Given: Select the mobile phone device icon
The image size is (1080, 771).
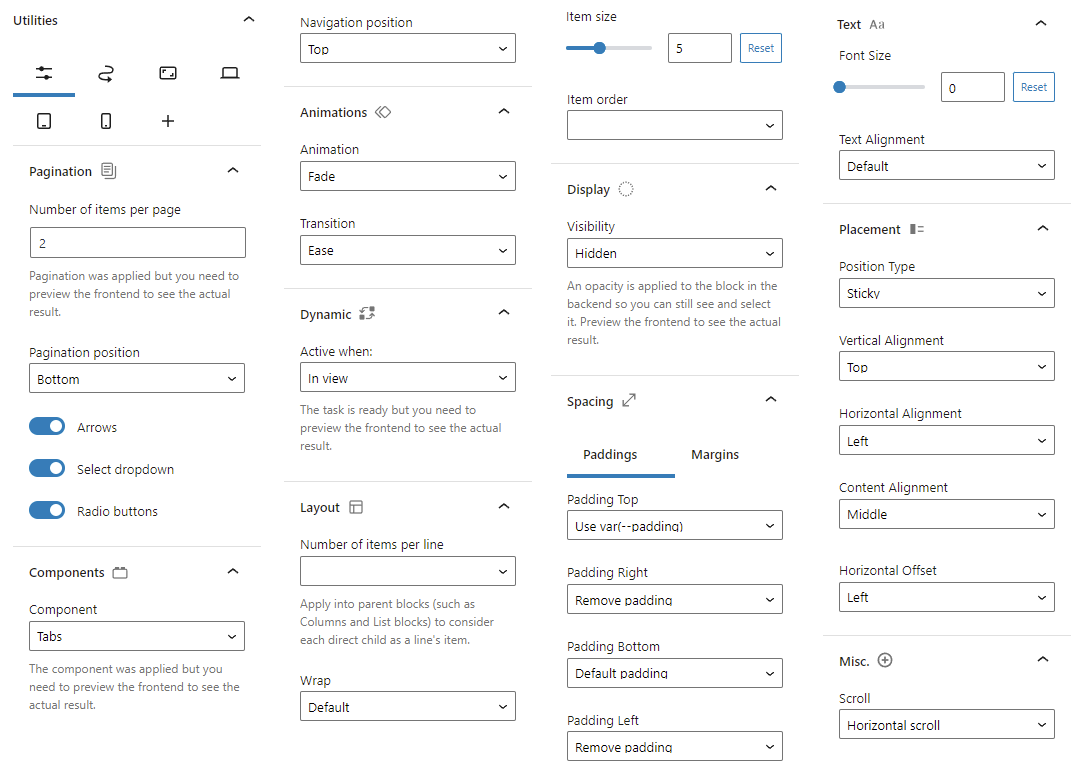Looking at the screenshot, I should click(x=106, y=121).
